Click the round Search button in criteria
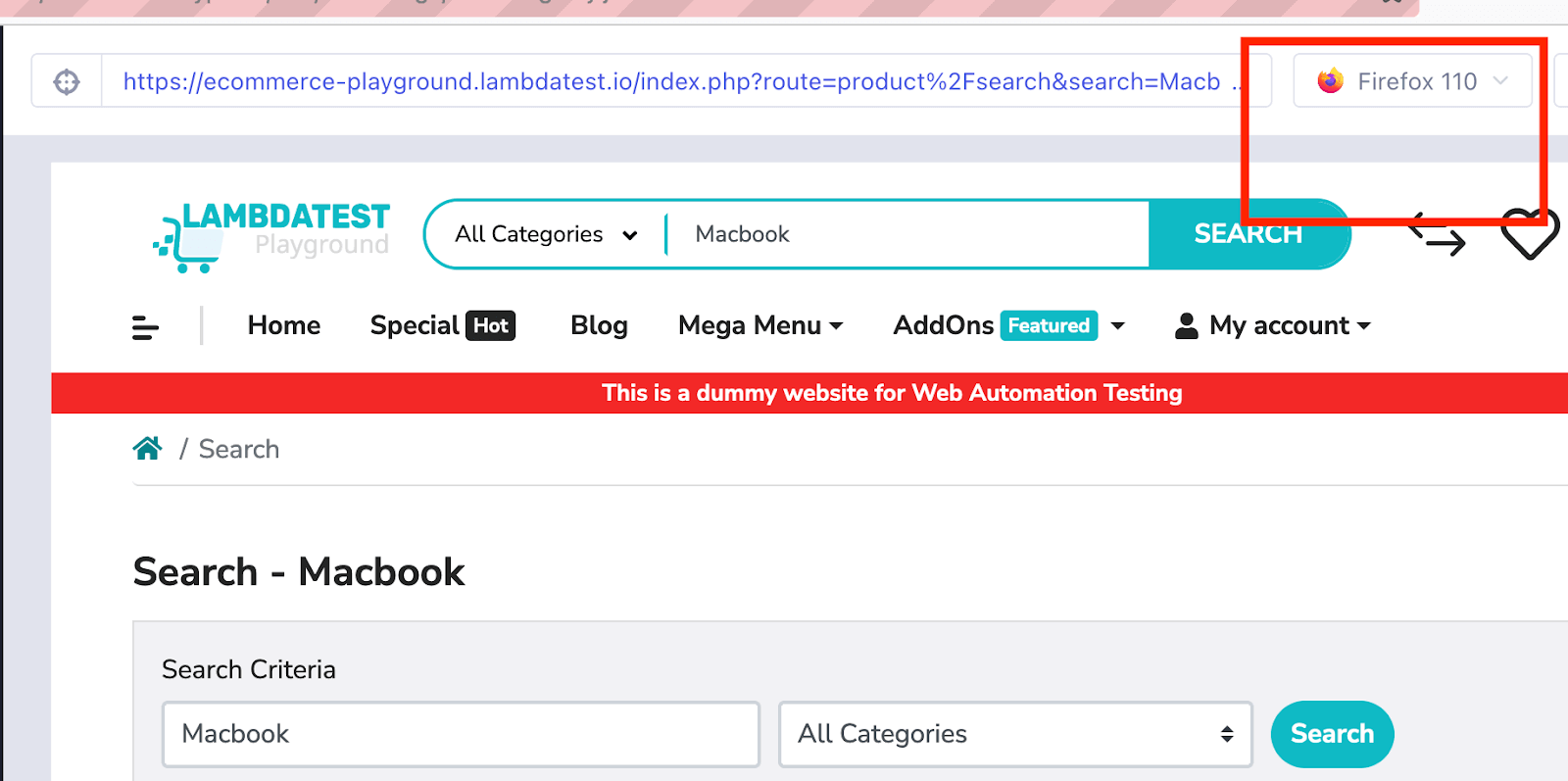 point(1332,734)
